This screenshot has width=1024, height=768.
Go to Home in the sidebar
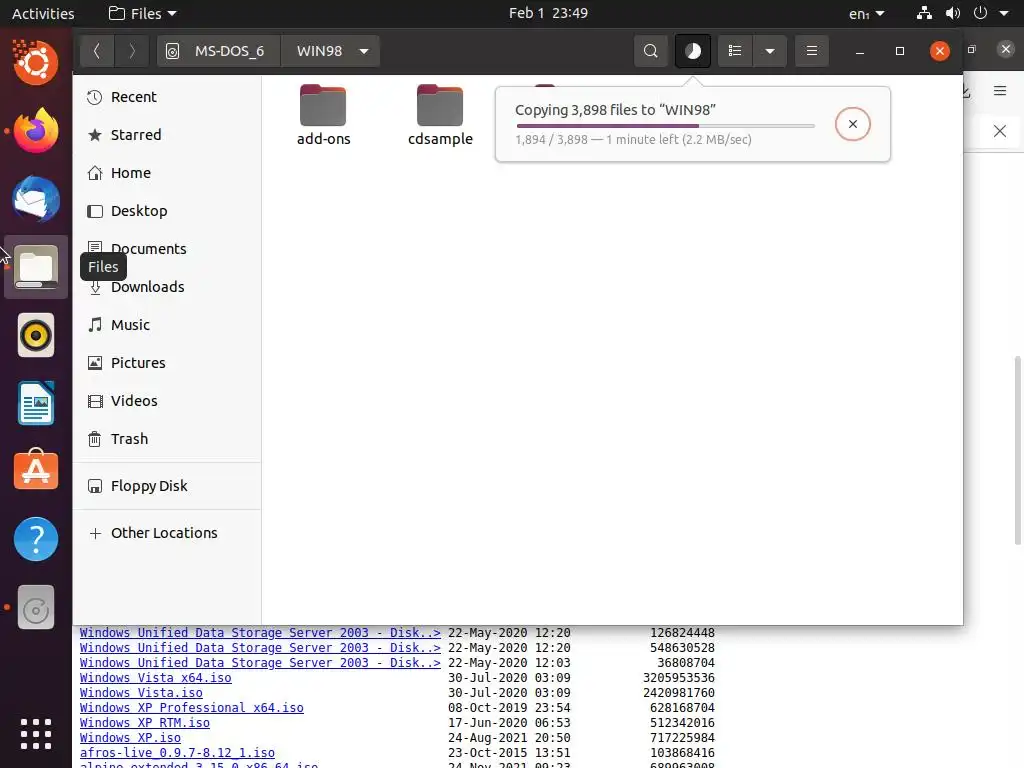click(x=167, y=173)
